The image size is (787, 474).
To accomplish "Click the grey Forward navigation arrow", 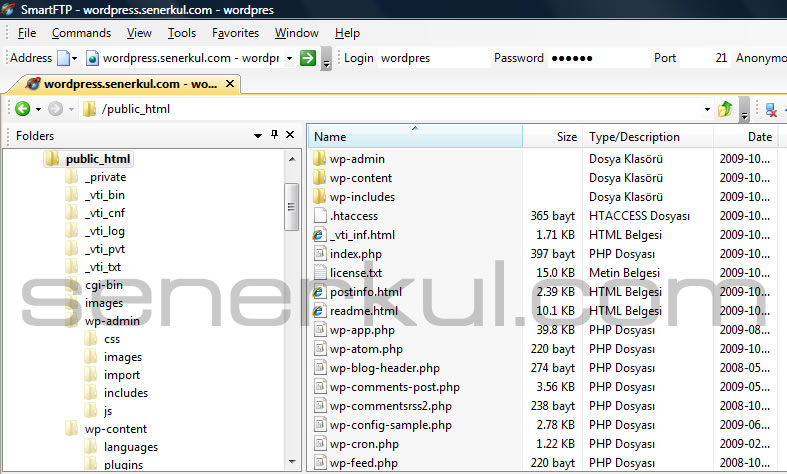I will click(x=56, y=108).
